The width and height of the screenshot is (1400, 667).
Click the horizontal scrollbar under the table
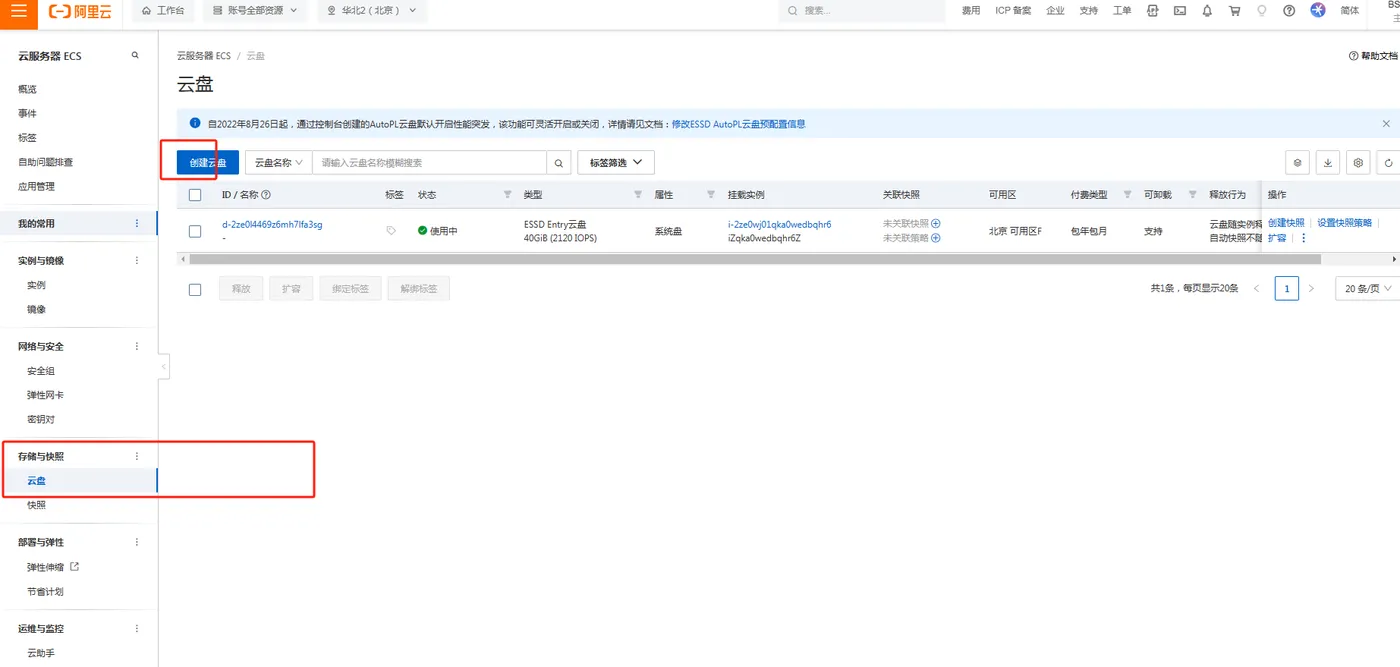point(755,259)
